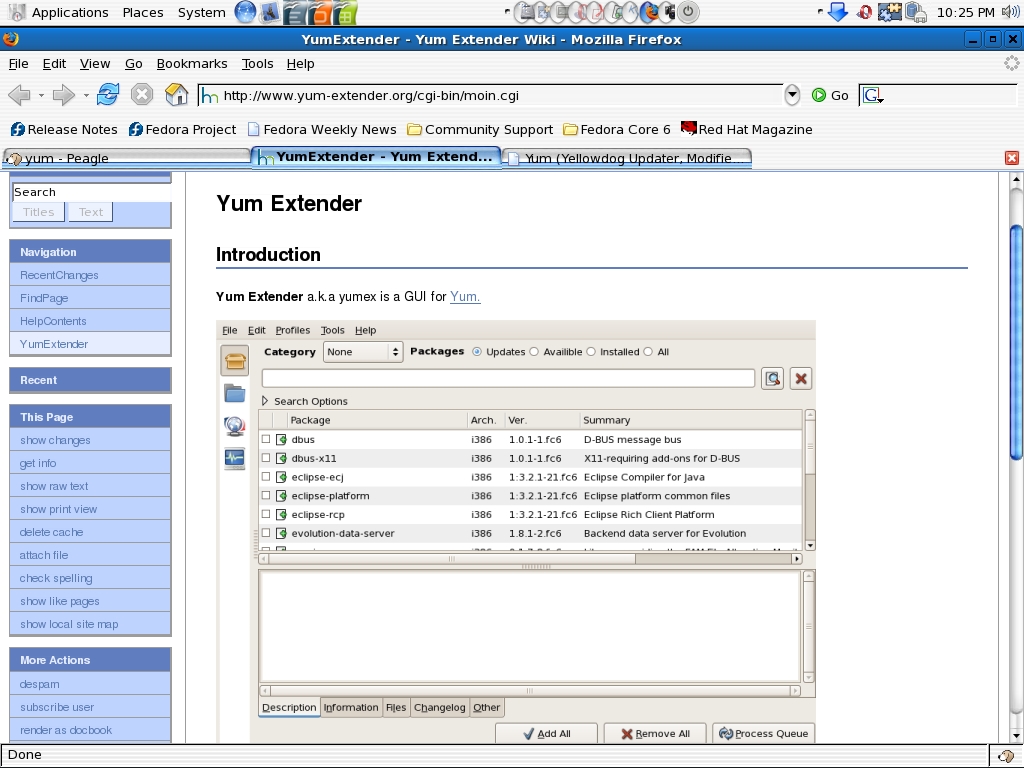Viewport: 1024px width, 768px height.
Task: Click the Stop loading icon
Action: tap(142, 95)
